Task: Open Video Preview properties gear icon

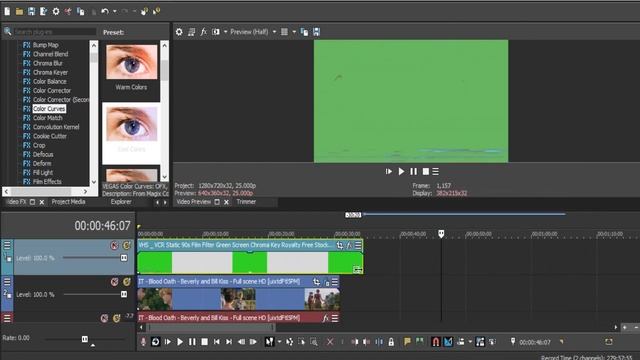Action: tap(179, 32)
